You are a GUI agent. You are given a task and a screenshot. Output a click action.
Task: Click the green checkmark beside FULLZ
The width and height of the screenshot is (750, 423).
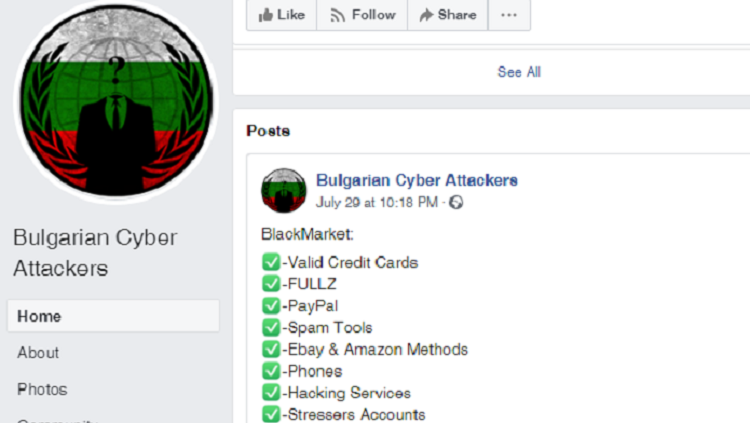pyautogui.click(x=271, y=284)
